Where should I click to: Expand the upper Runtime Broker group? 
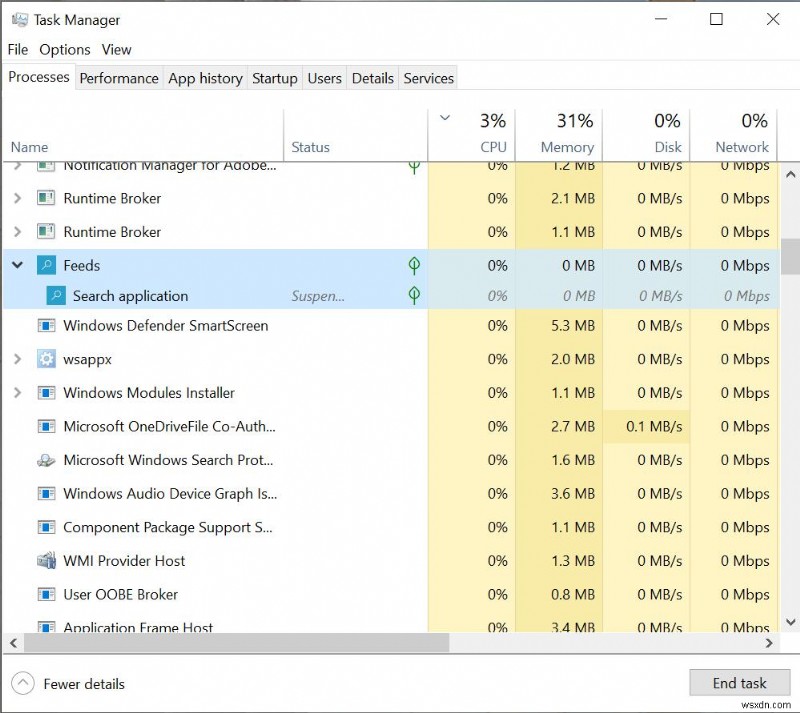pyautogui.click(x=17, y=198)
